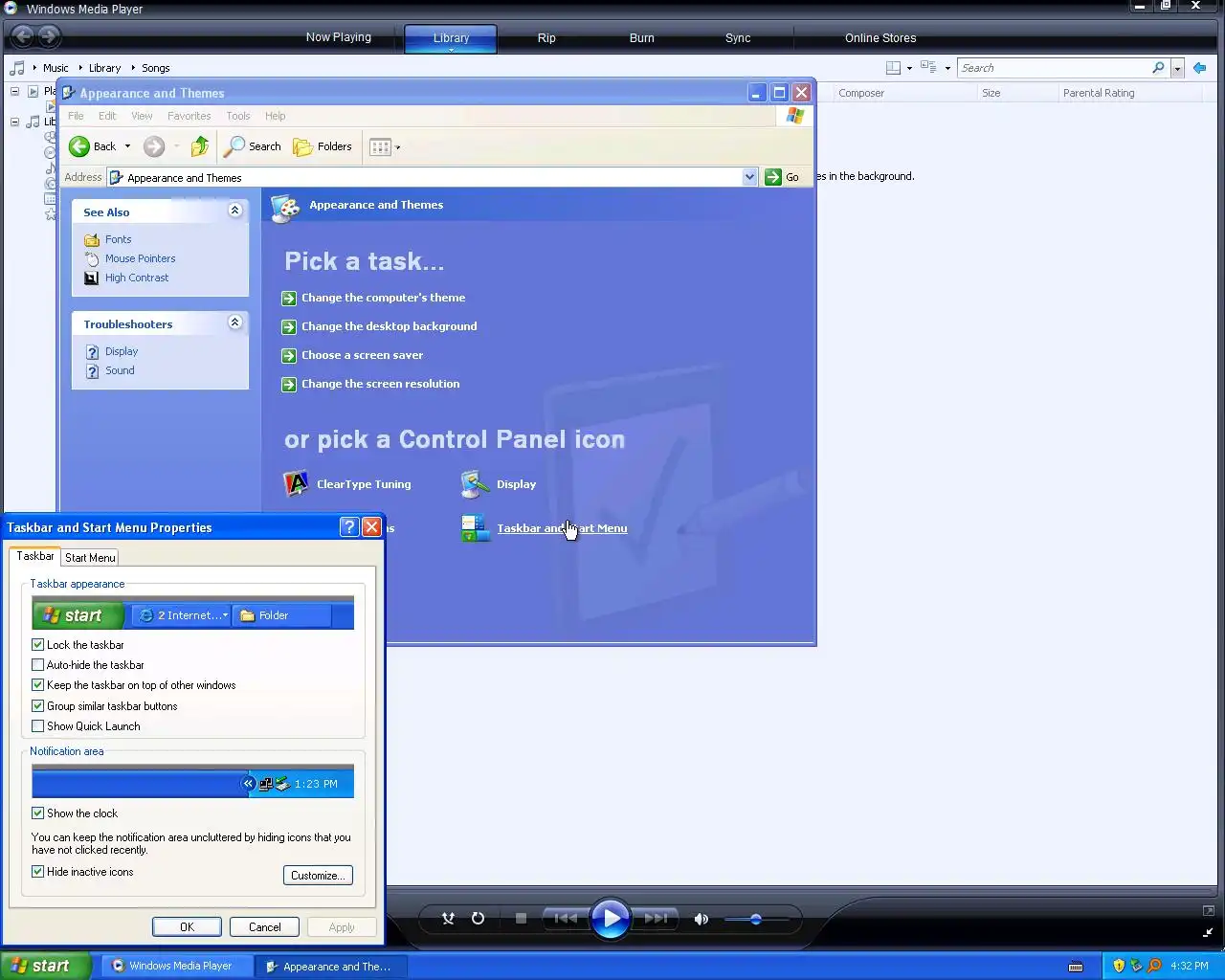The height and width of the screenshot is (980, 1225).
Task: Toggle Group similar taskbar buttons
Action: (38, 706)
